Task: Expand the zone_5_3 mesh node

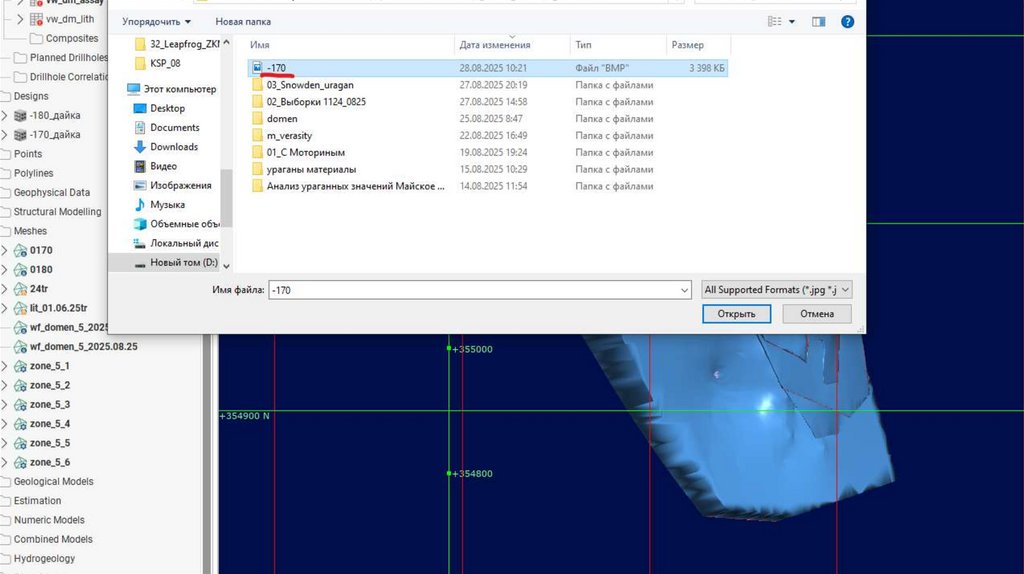Action: pyautogui.click(x=5, y=405)
